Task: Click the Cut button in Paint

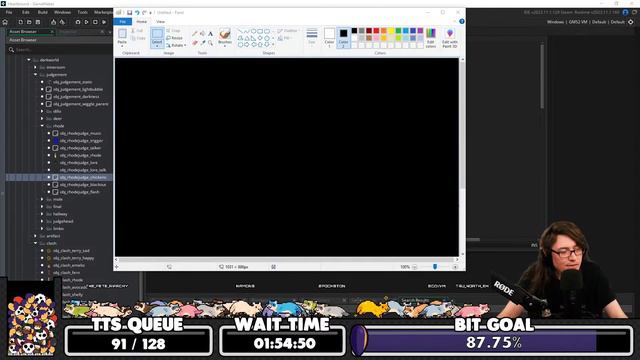Action: click(x=137, y=31)
